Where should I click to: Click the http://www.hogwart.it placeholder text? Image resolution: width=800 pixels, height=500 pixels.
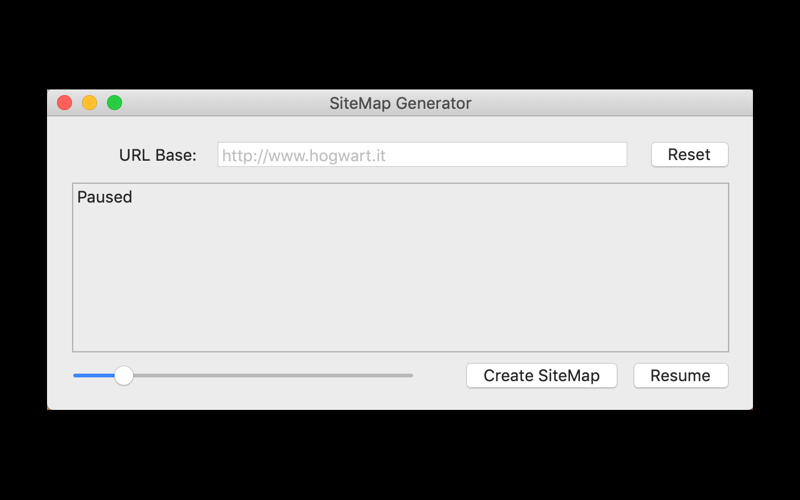click(304, 156)
